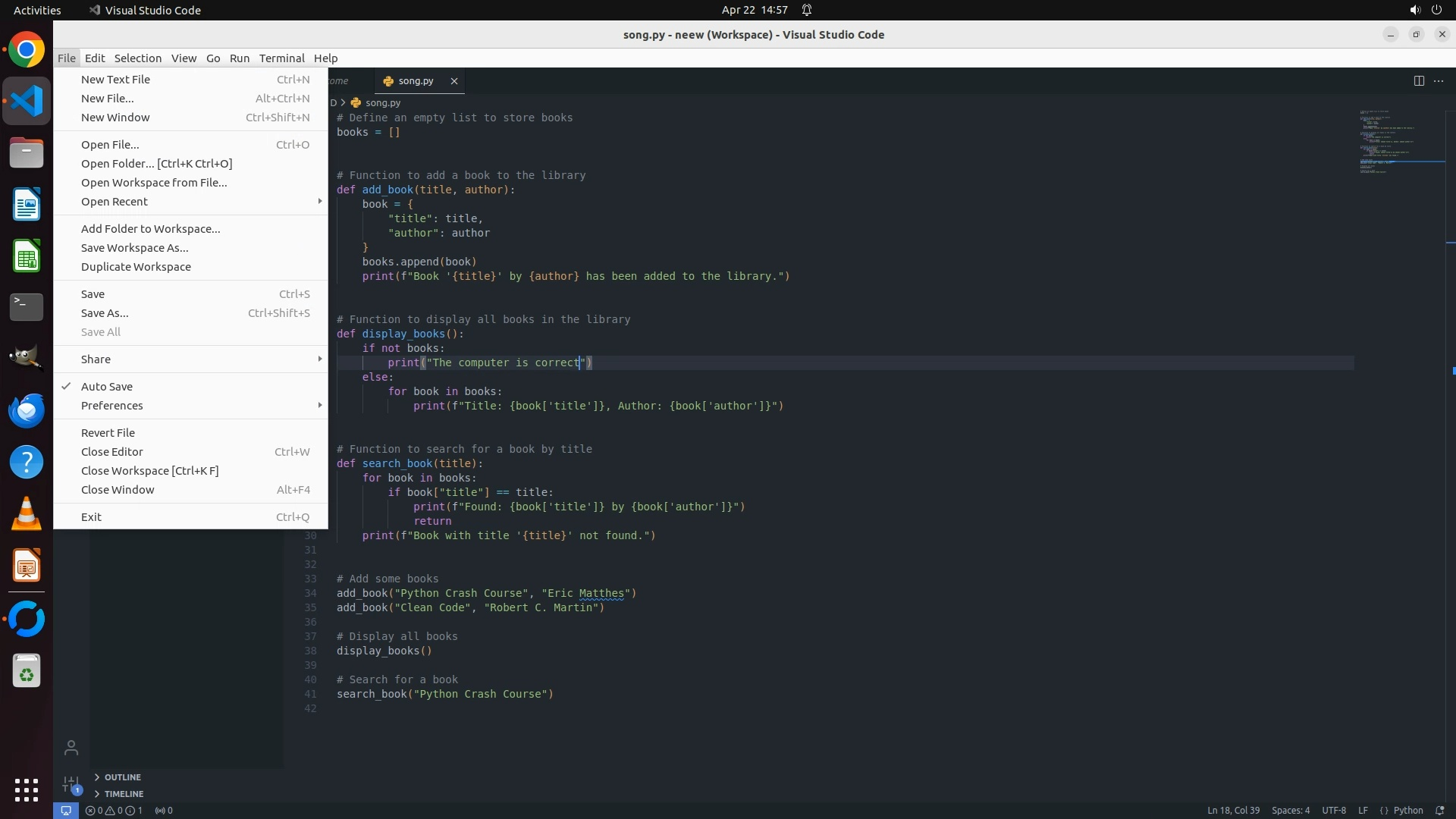
Task: Expand the TIMELINE section
Action: point(124,794)
